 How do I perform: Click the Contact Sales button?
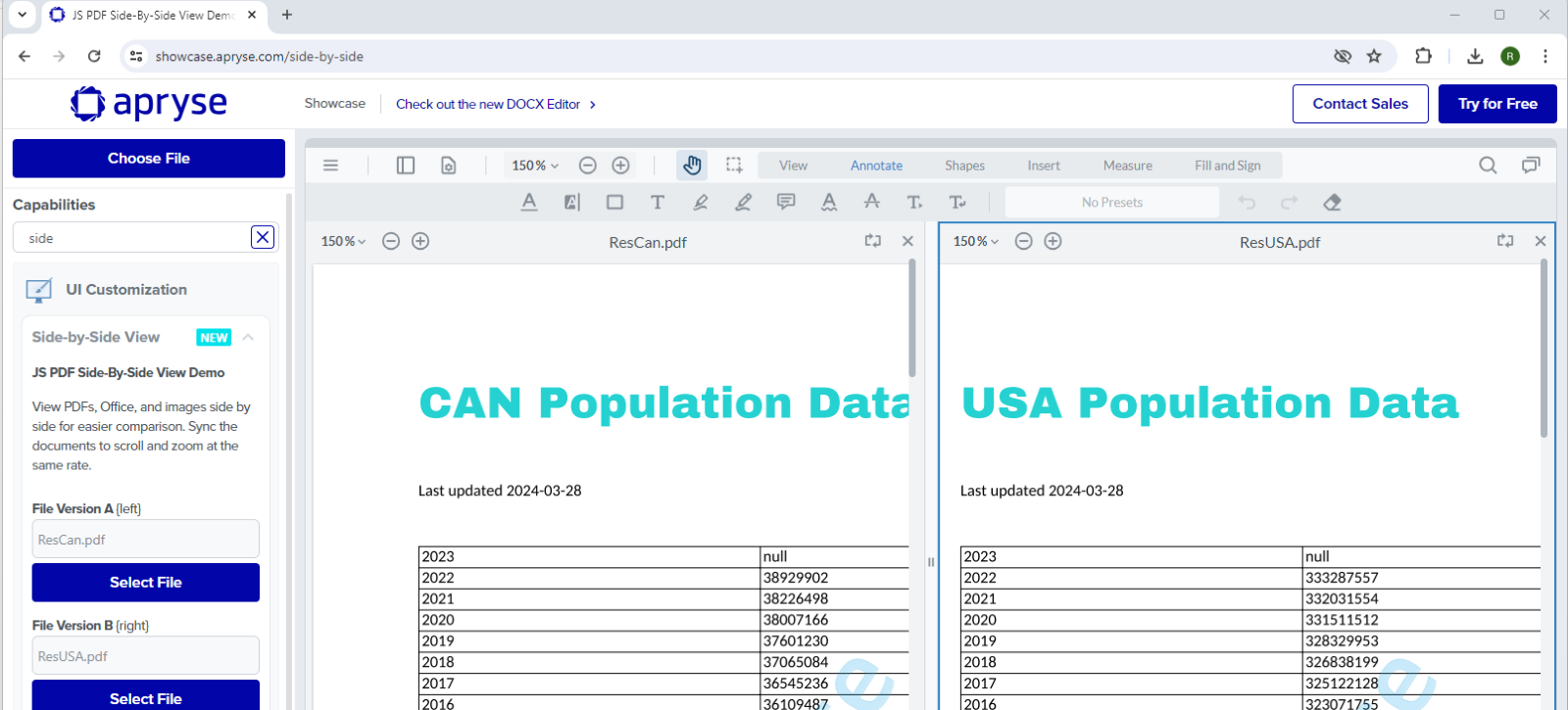pyautogui.click(x=1359, y=104)
